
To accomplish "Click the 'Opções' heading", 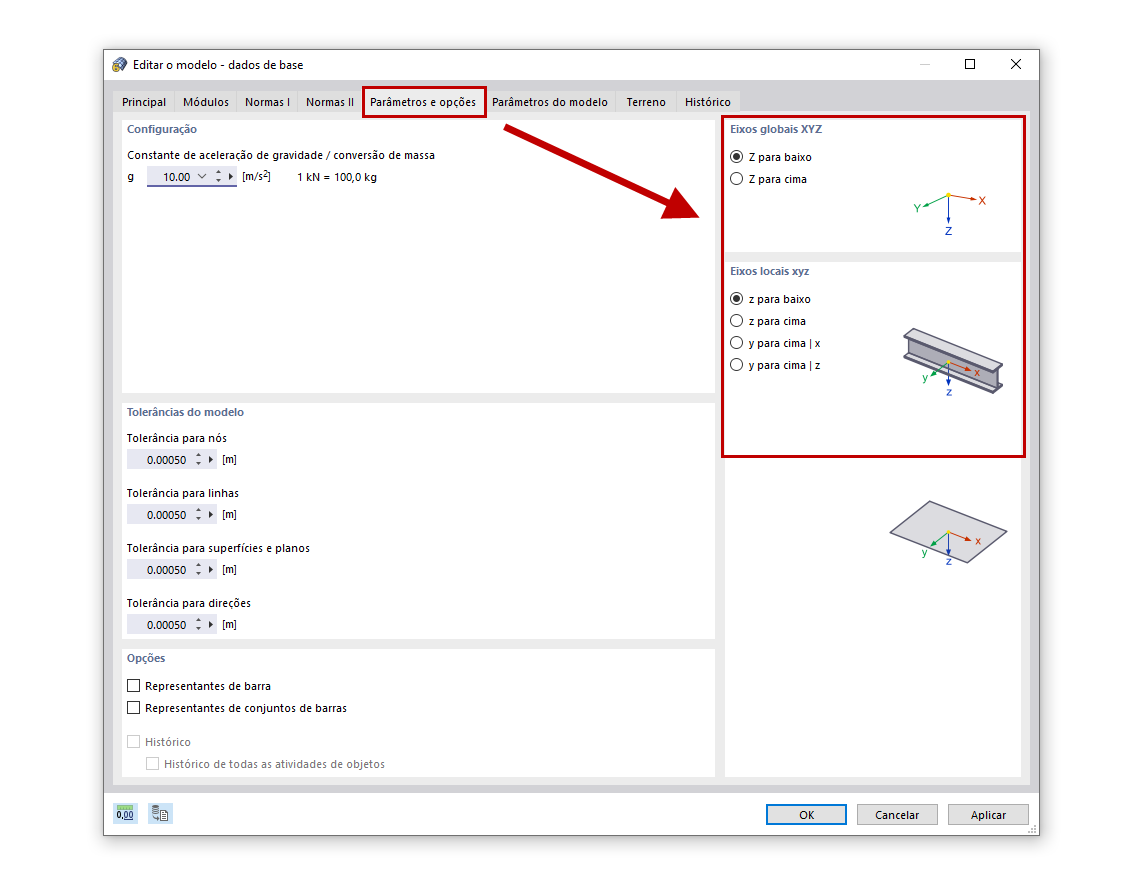I will tap(146, 658).
